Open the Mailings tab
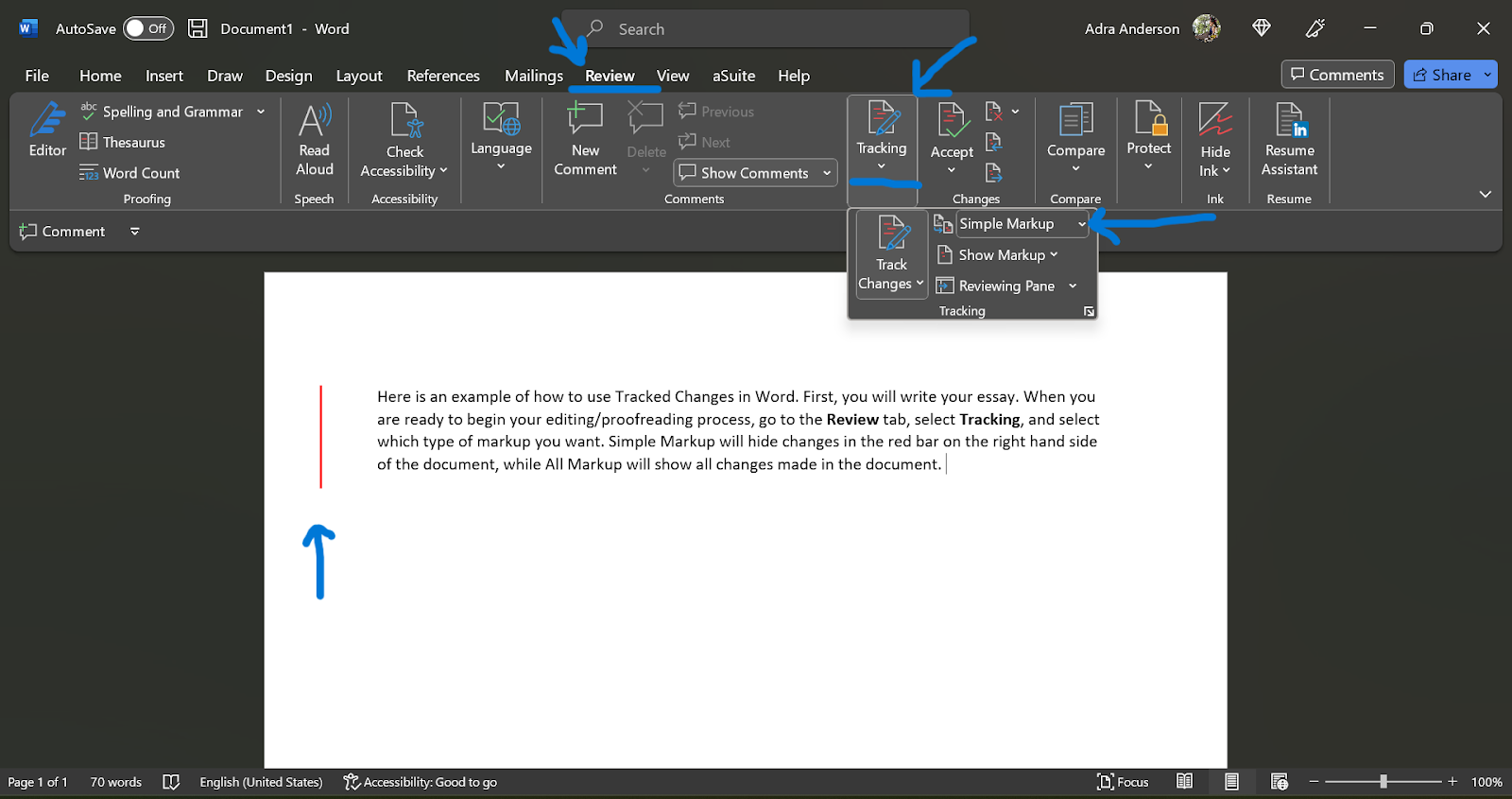Viewport: 1512px width, 799px height. tap(533, 76)
